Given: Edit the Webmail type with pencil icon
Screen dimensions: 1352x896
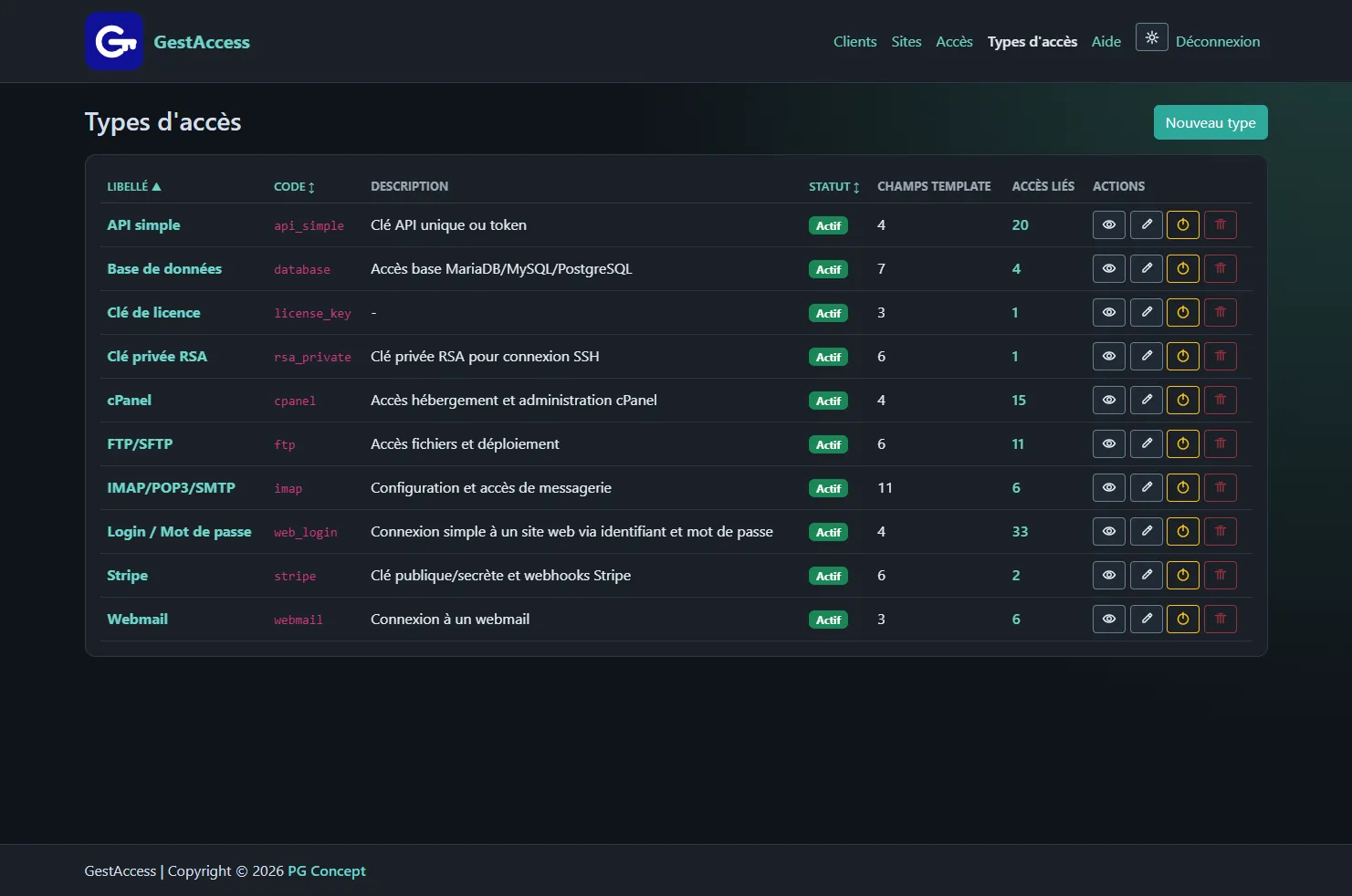Looking at the screenshot, I should pos(1147,619).
